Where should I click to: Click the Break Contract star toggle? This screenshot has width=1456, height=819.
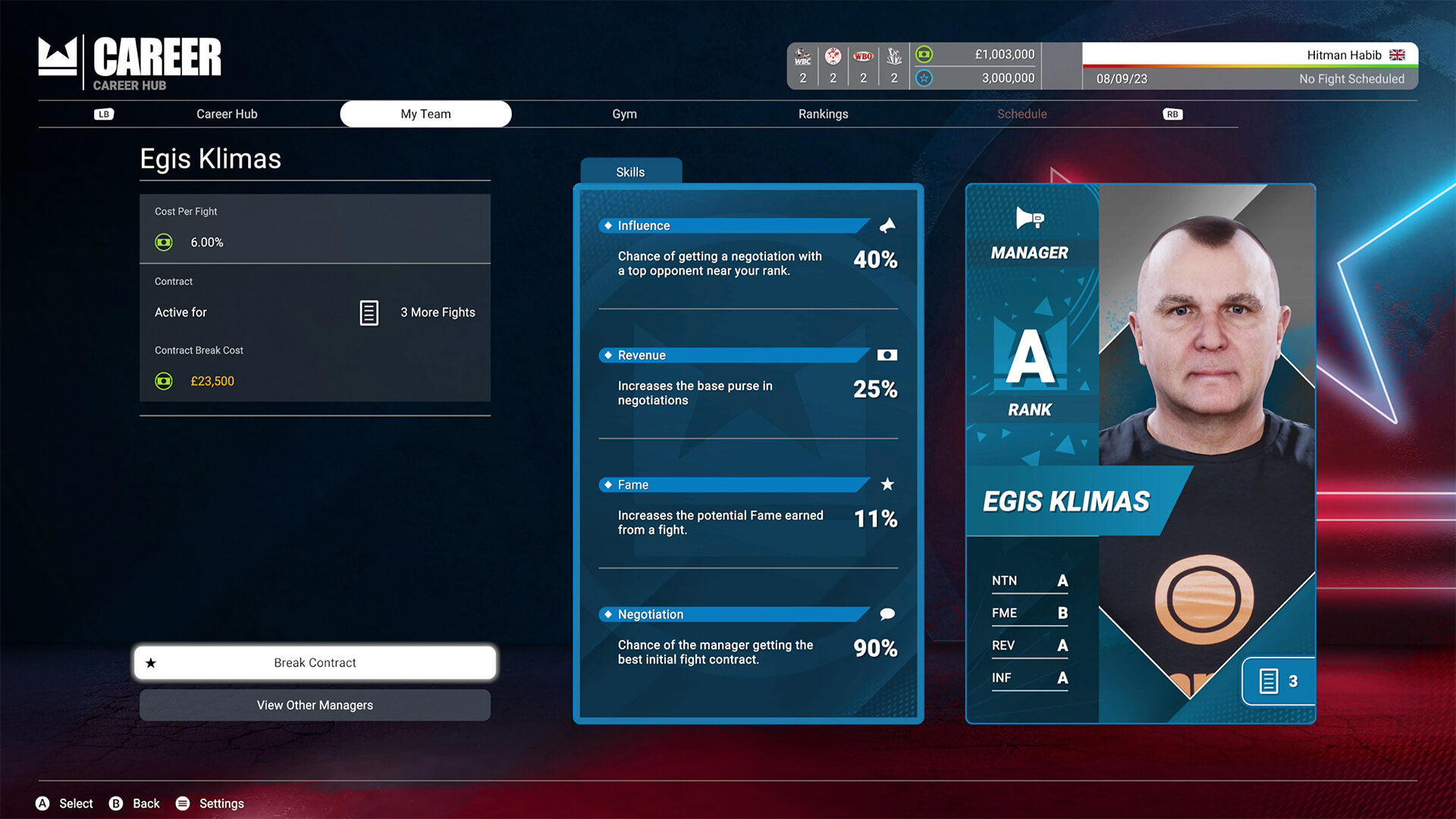[x=152, y=662]
